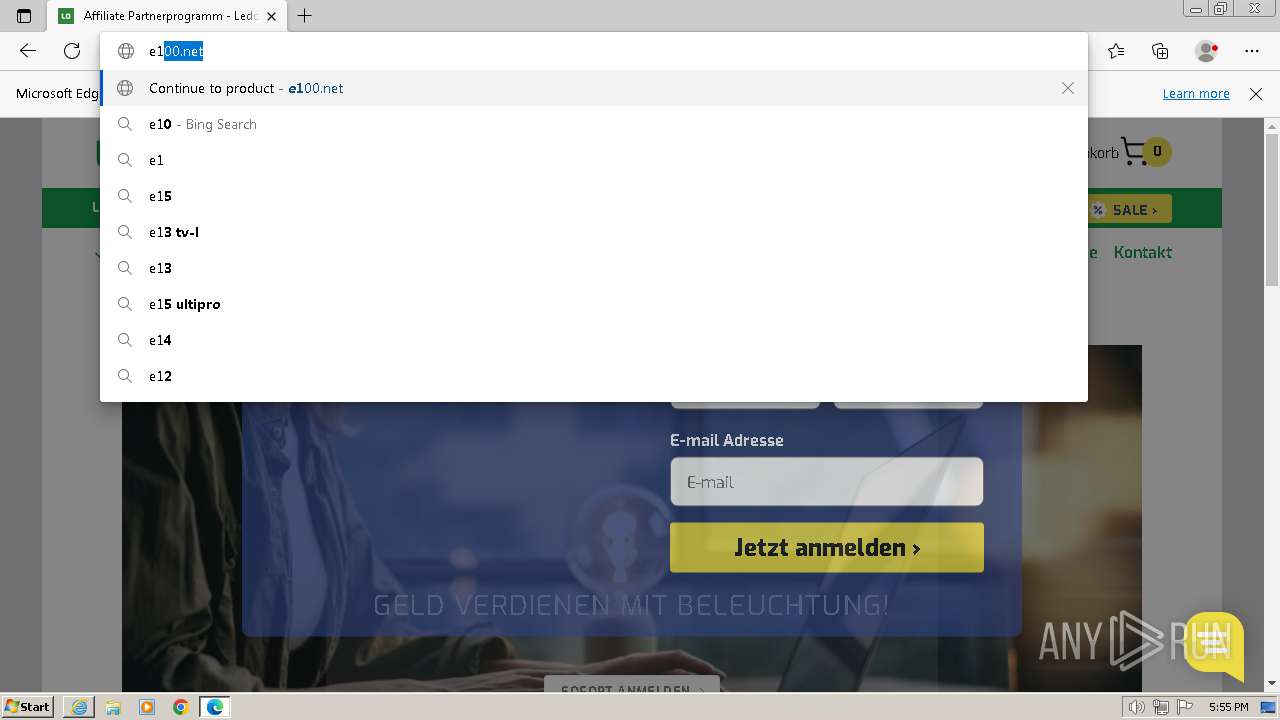Open the tab actions menu icon
The width and height of the screenshot is (1280, 720).
24,16
